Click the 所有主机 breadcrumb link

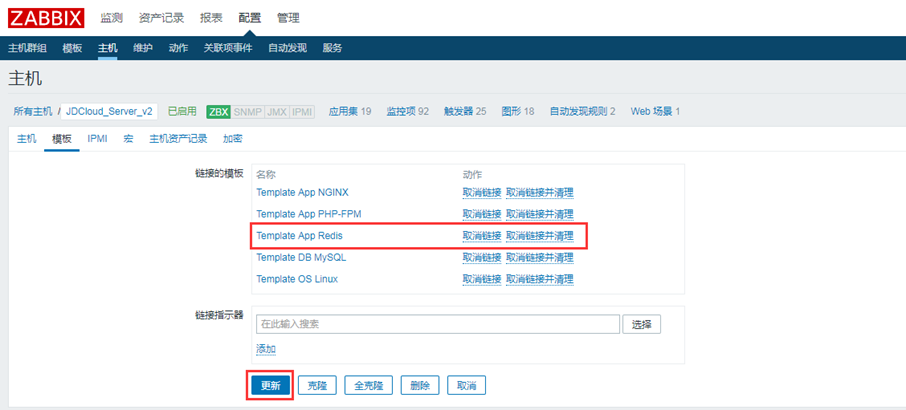33,111
